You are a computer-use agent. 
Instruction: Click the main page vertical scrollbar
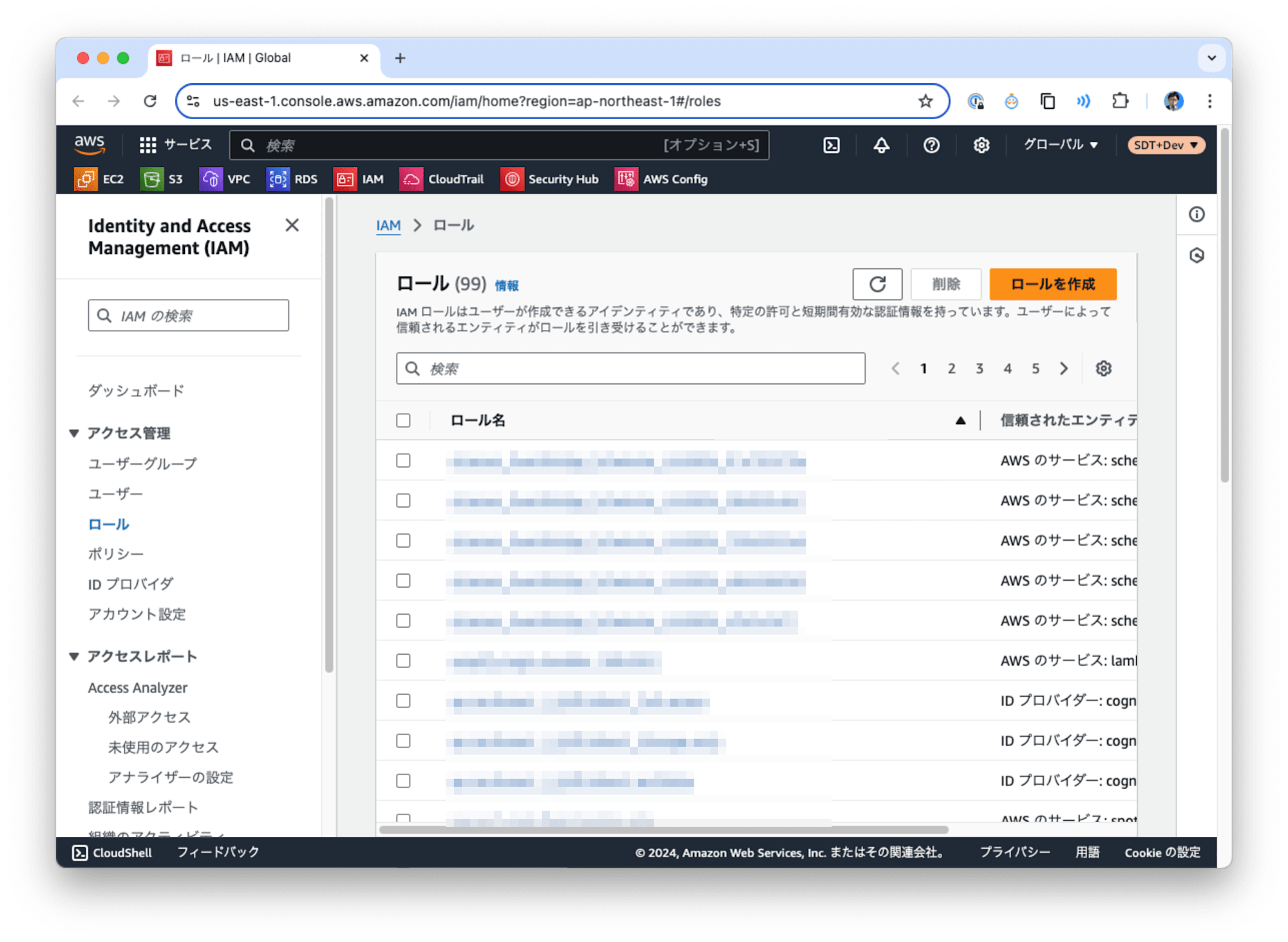tap(1224, 306)
